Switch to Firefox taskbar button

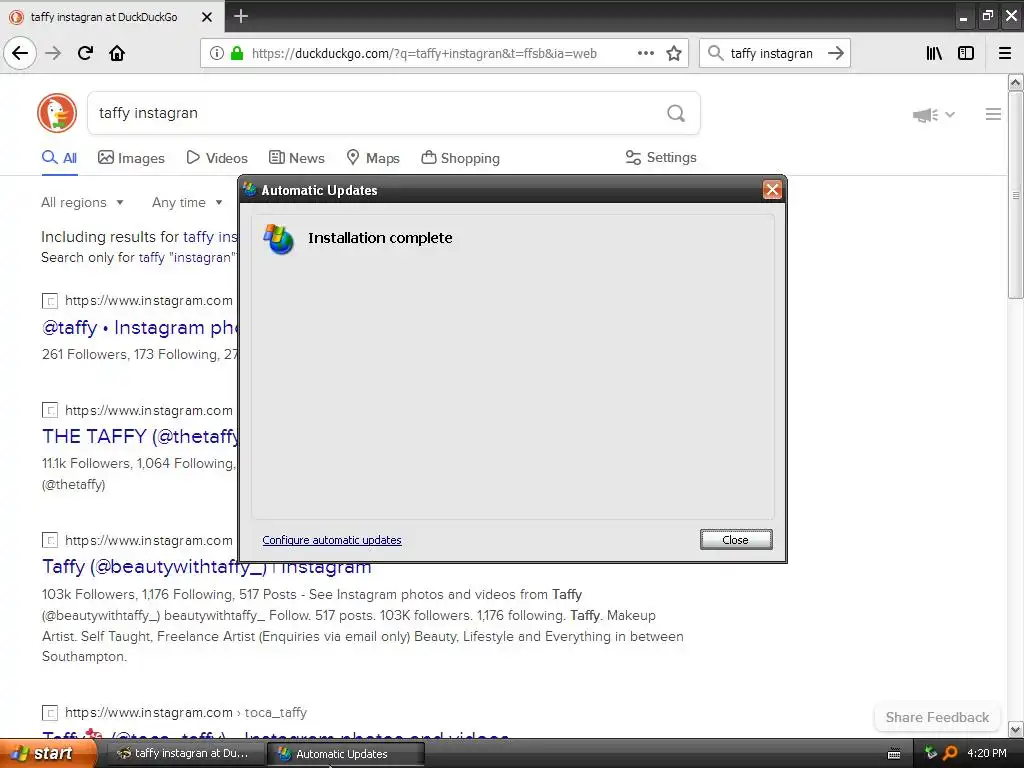(x=184, y=753)
